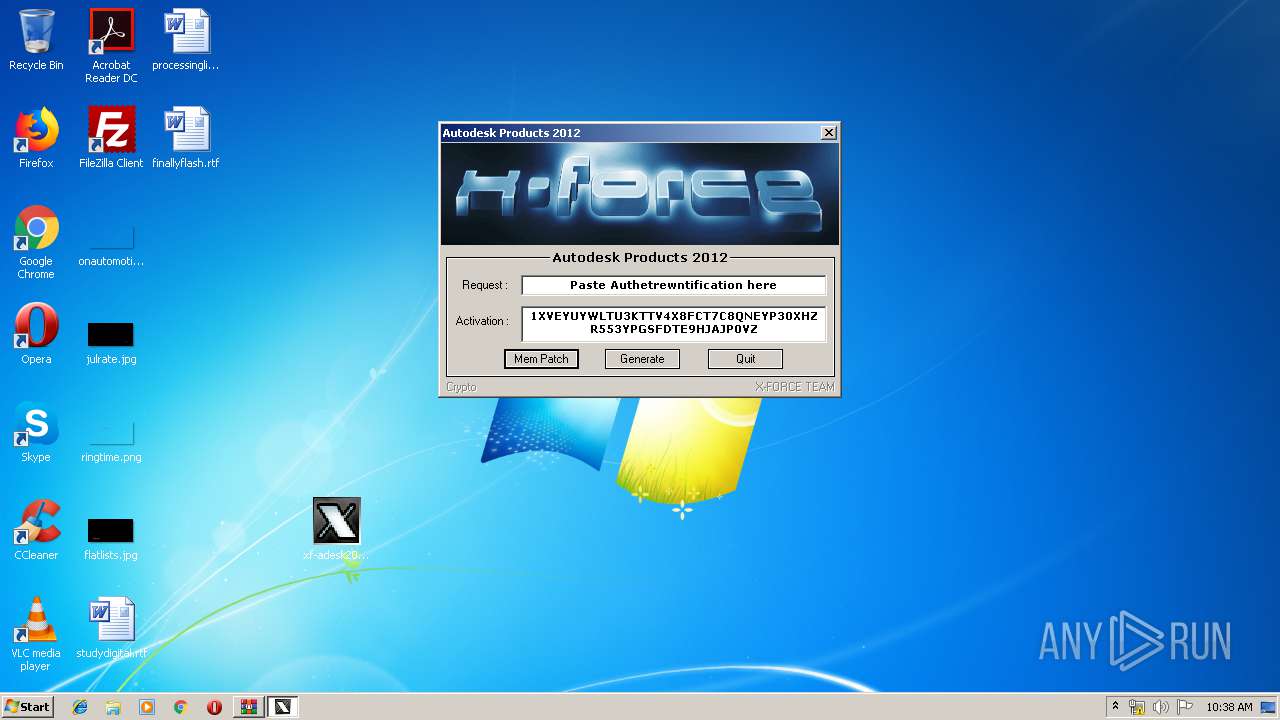The width and height of the screenshot is (1280, 720).
Task: Select flatlists.jpg image file
Action: (x=111, y=536)
